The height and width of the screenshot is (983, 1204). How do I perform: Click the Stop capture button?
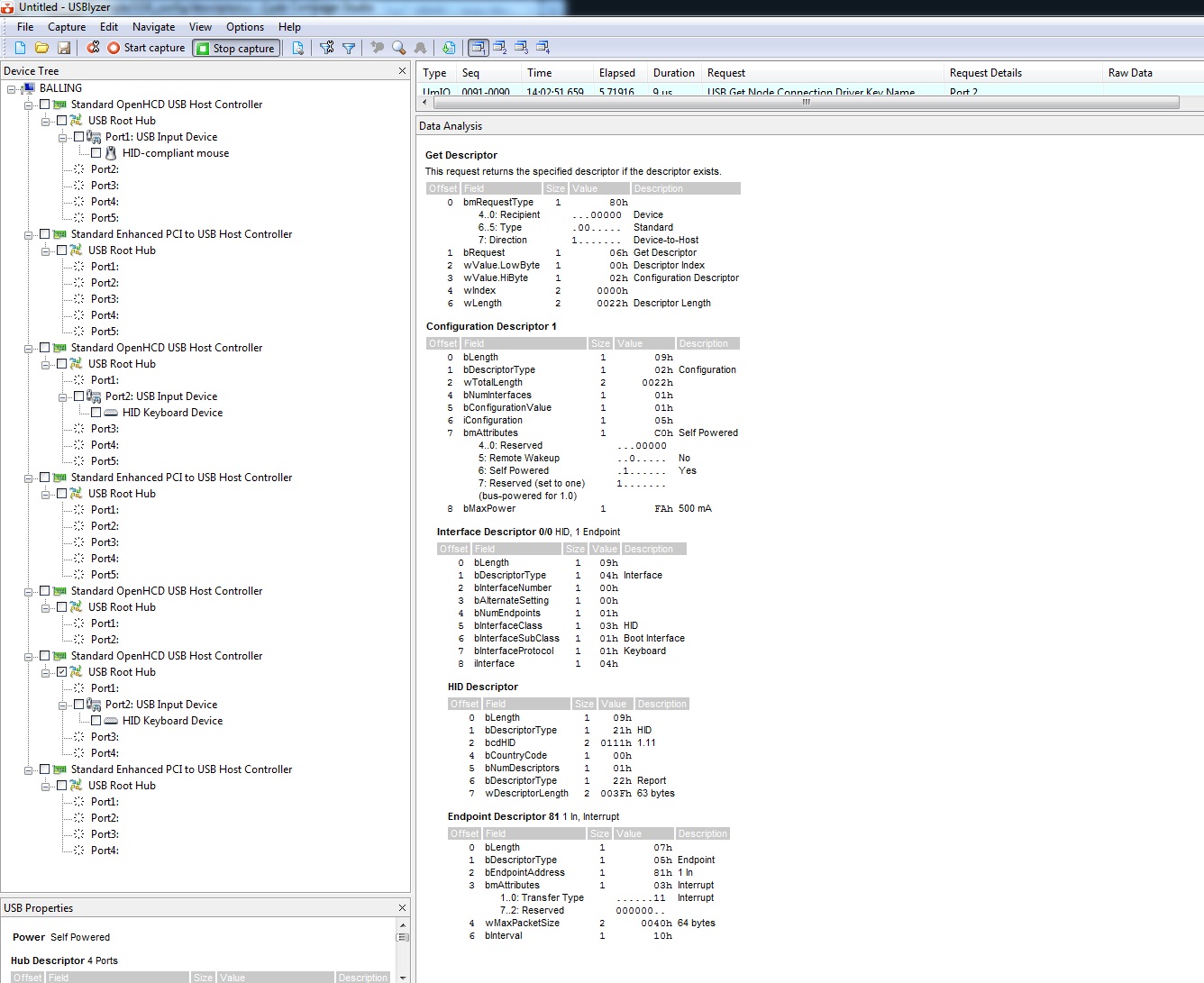(235, 48)
